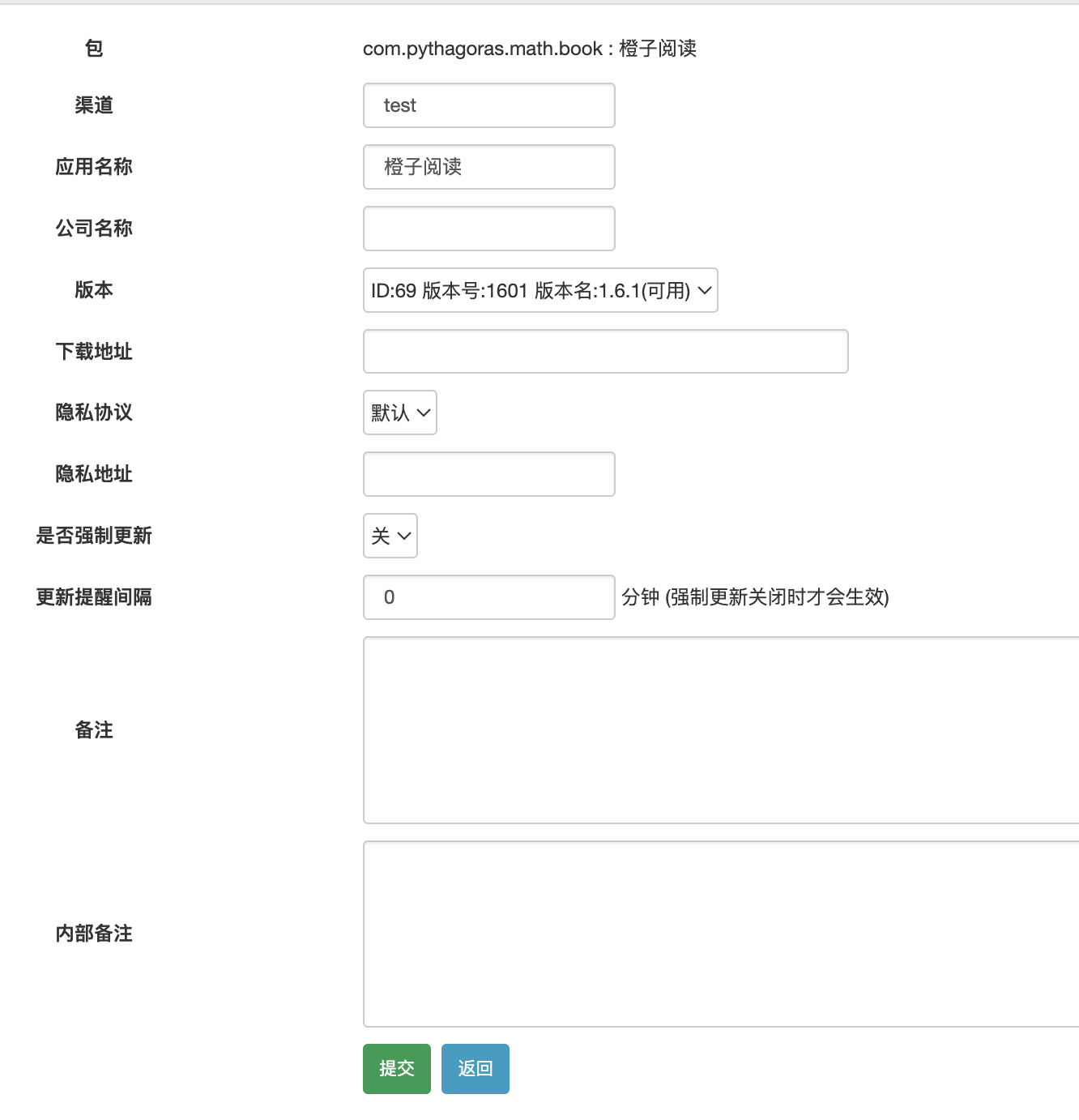The width and height of the screenshot is (1079, 1120).
Task: Click the 是否强制更新 field label
Action: pyautogui.click(x=94, y=536)
